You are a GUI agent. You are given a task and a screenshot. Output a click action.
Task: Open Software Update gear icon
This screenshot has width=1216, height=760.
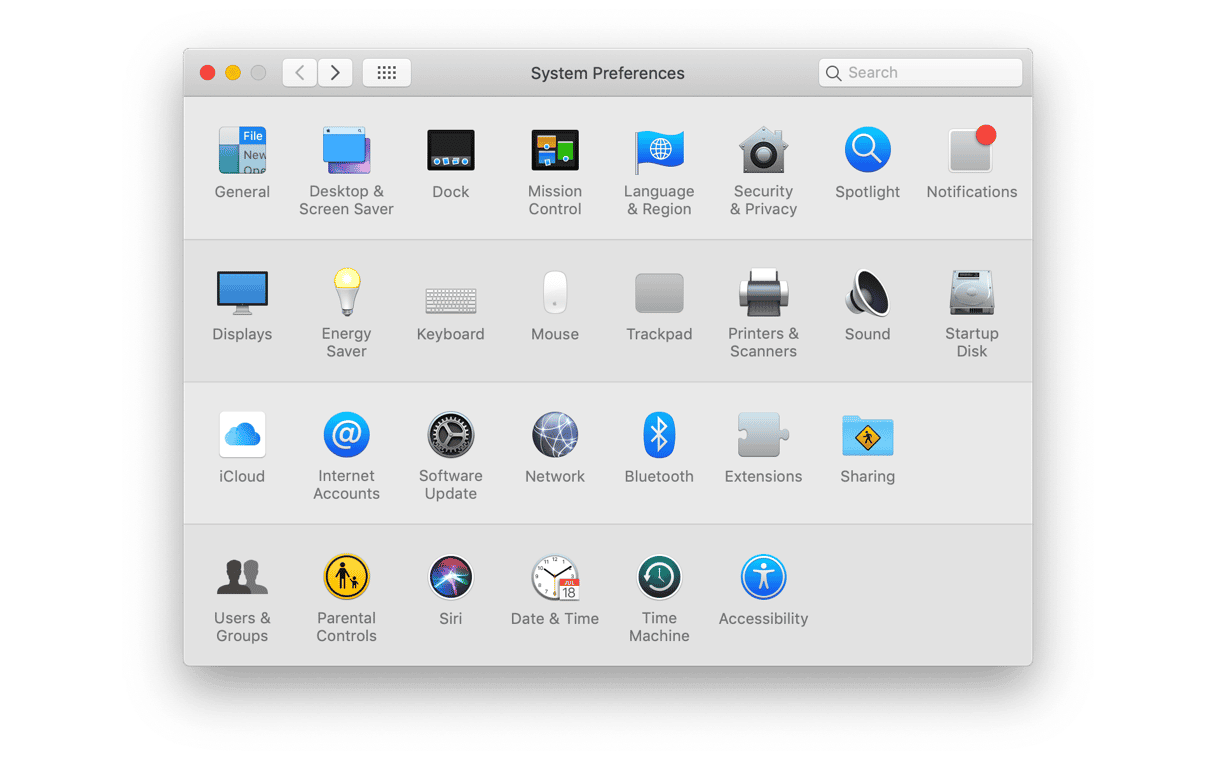tap(450, 436)
